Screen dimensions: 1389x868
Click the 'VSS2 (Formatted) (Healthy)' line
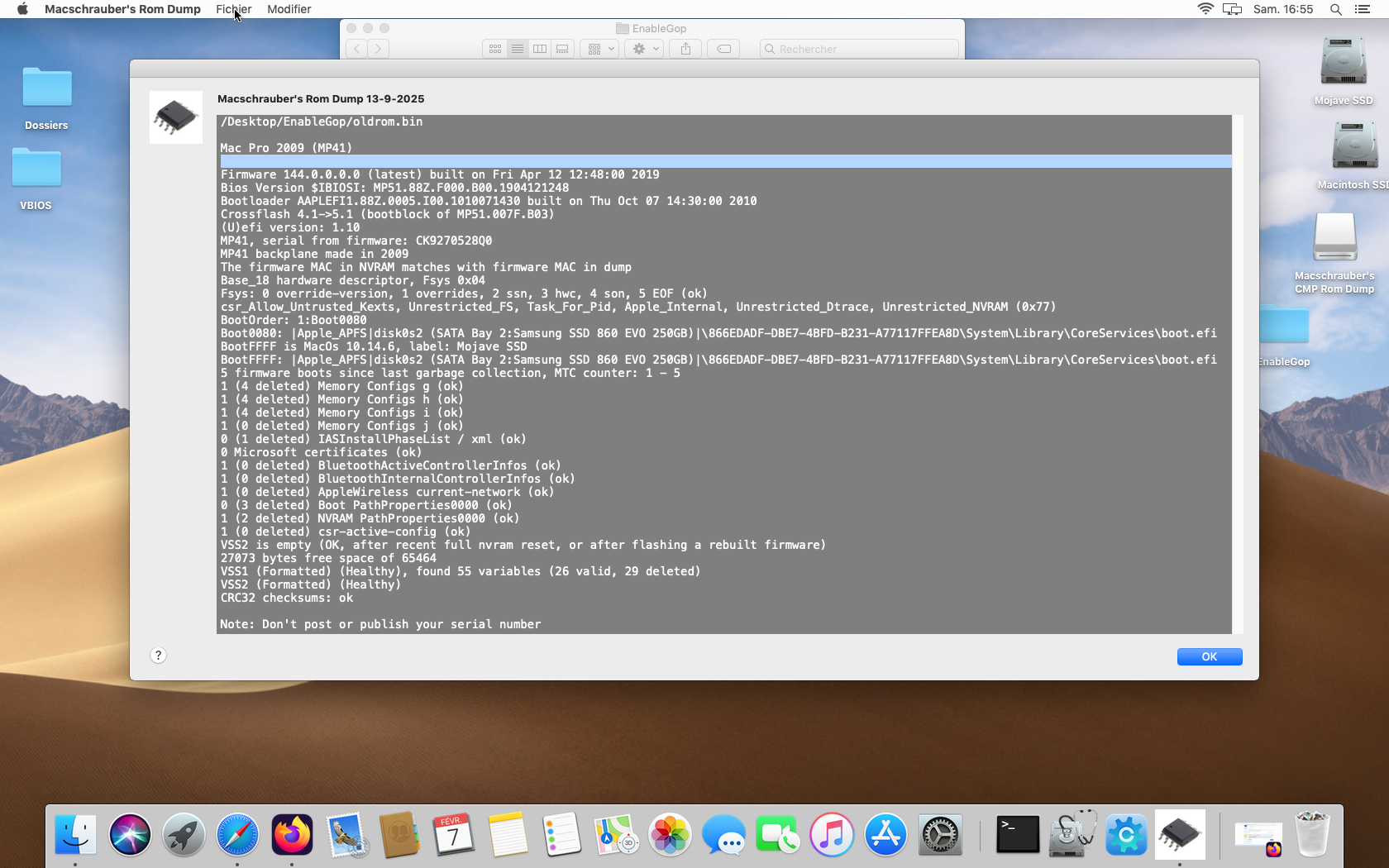click(311, 584)
